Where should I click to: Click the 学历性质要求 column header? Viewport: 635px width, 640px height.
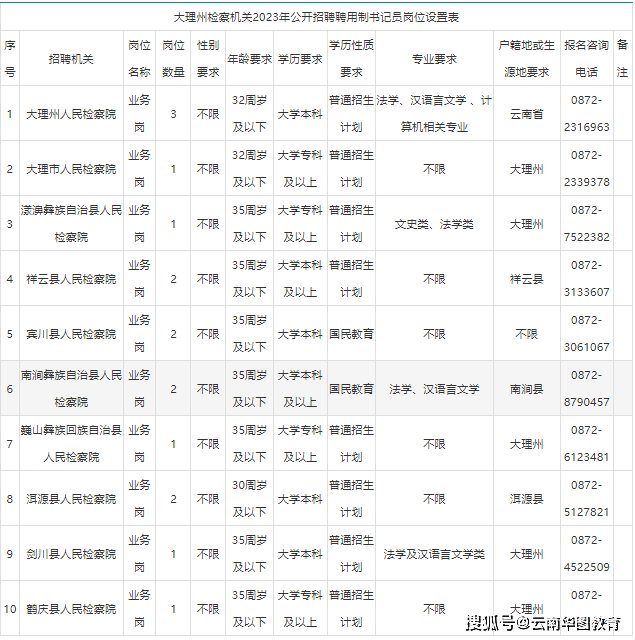tap(351, 58)
